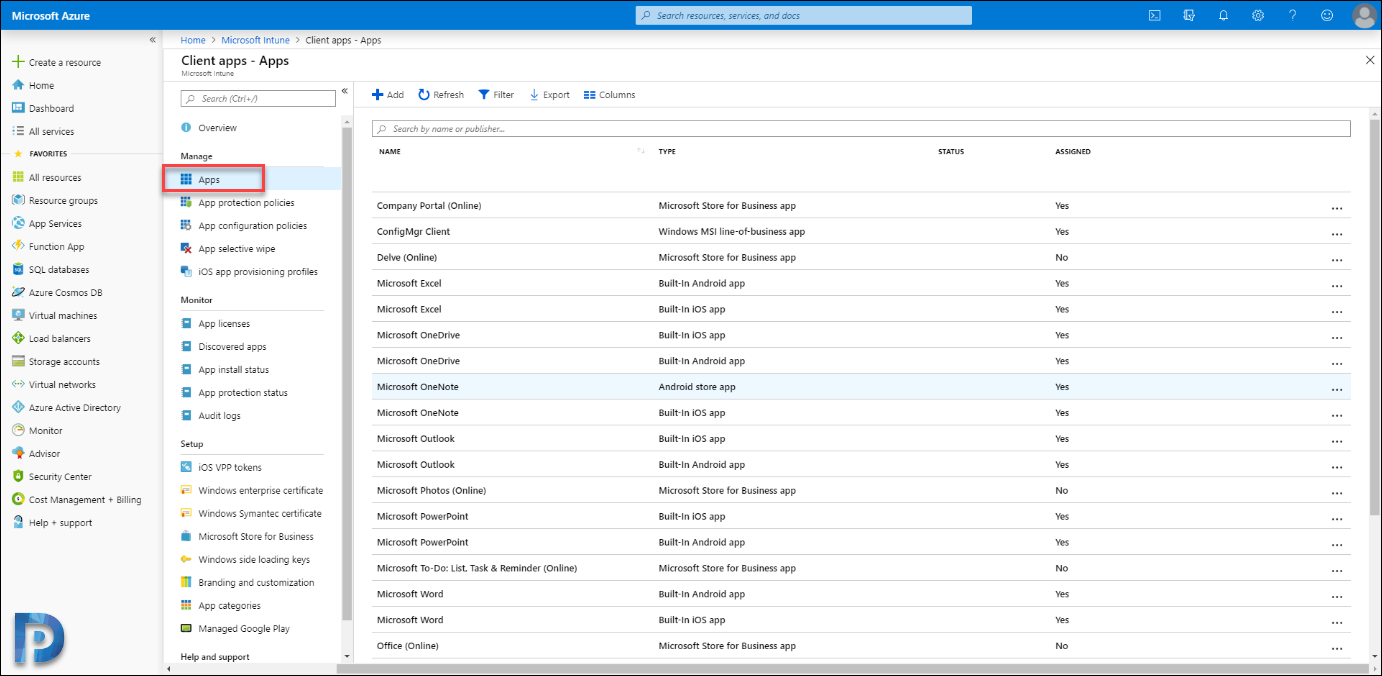Collapse the Client apps menu chevron
This screenshot has width=1382, height=676.
345,91
